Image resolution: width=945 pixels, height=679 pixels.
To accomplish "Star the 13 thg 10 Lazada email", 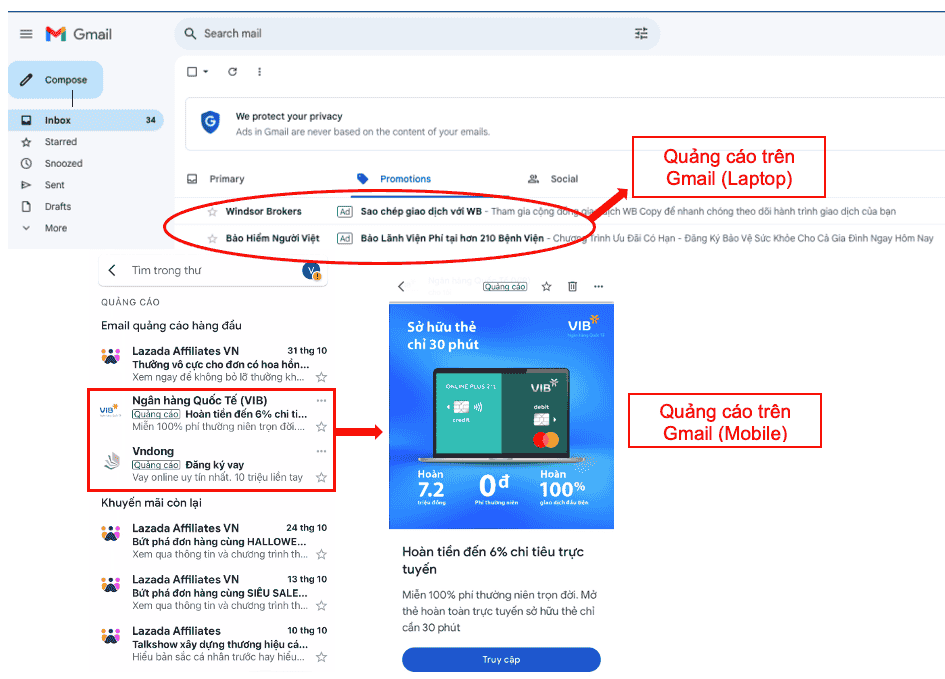I will (x=322, y=605).
